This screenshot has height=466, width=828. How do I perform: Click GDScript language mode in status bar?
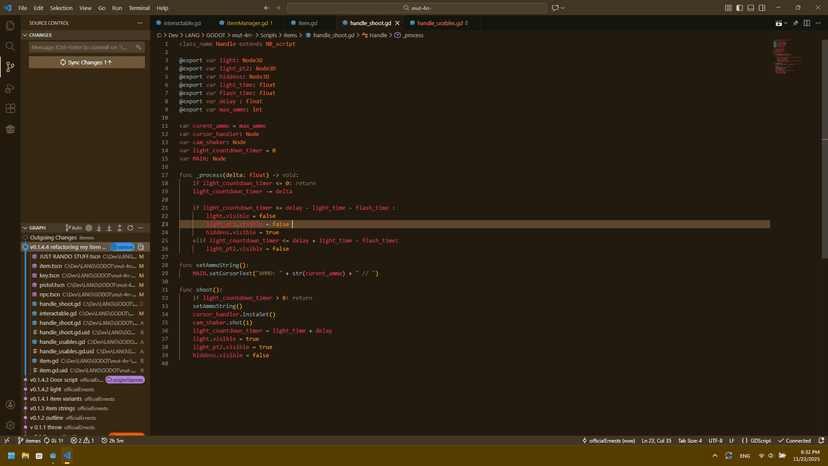pyautogui.click(x=760, y=440)
